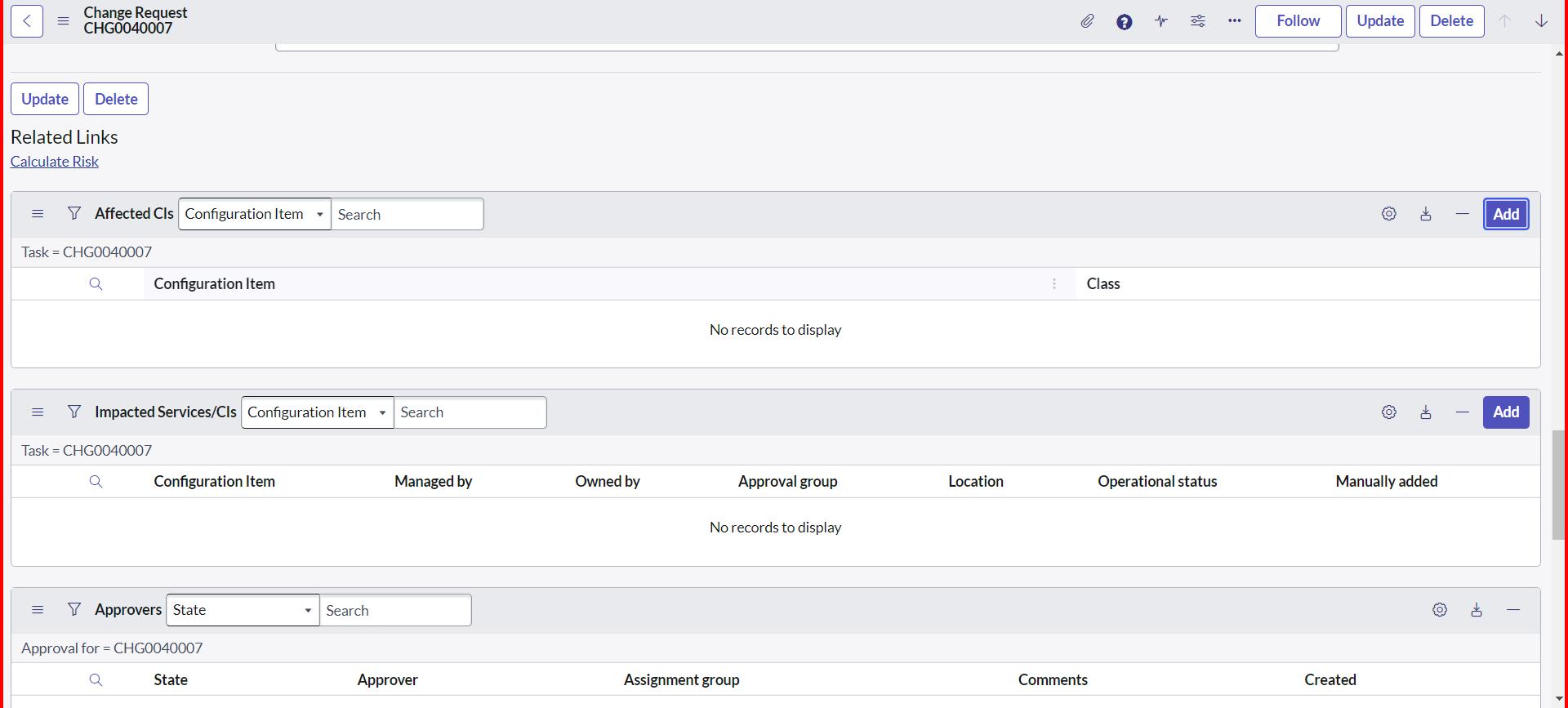Click the Approvers filter funnel icon

[74, 609]
